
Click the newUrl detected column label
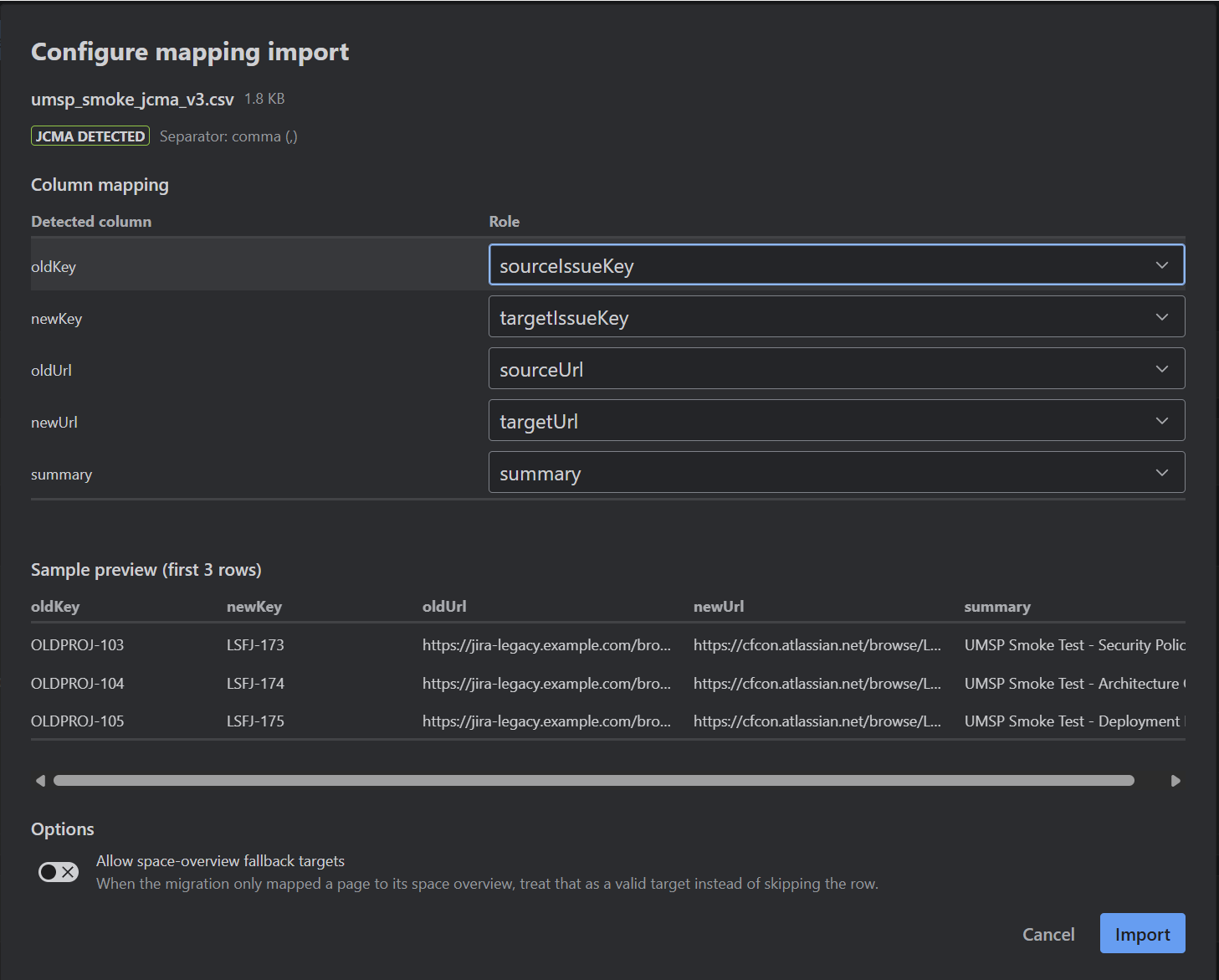point(54,423)
